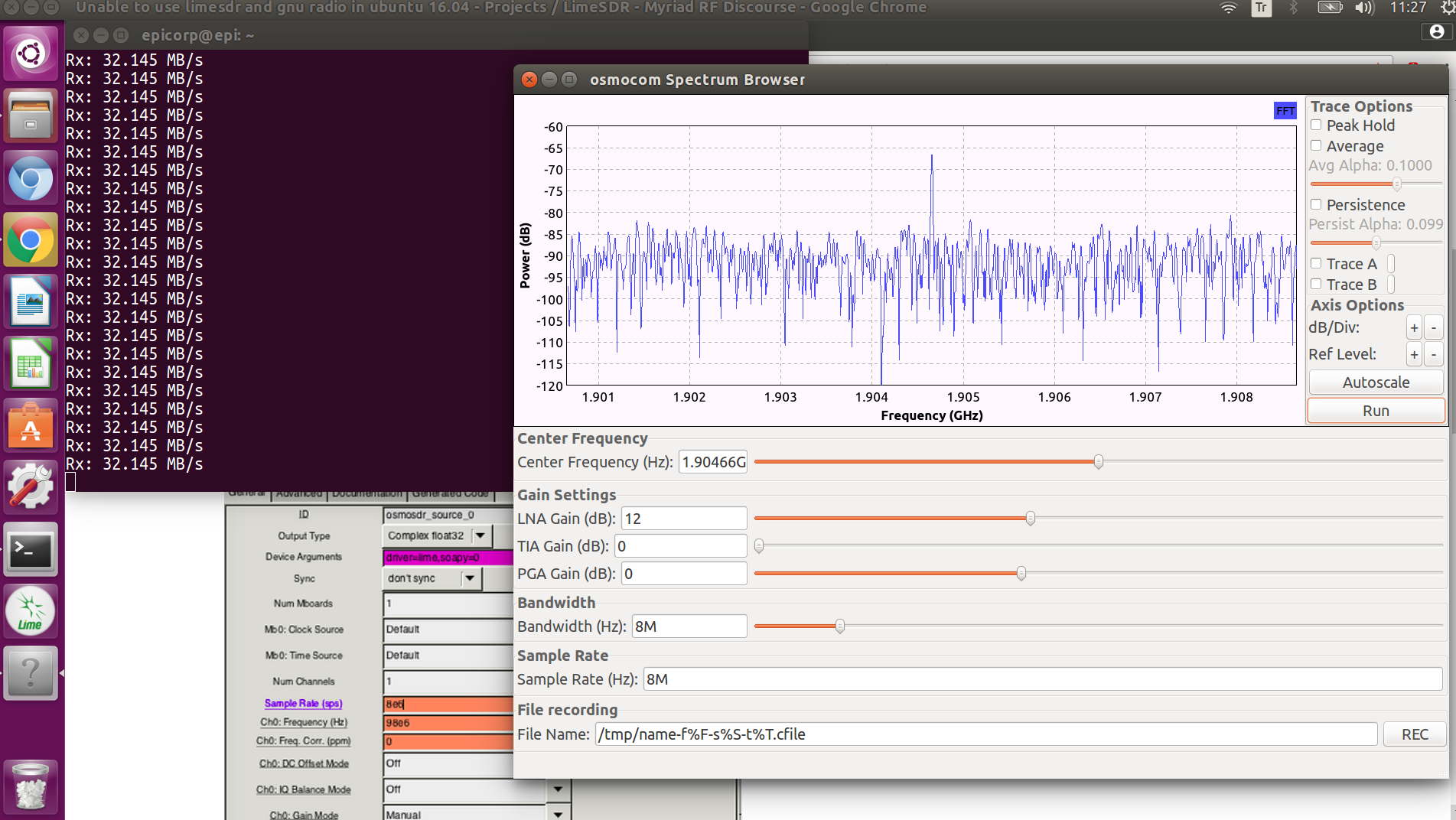This screenshot has height=820, width=1456.
Task: Expand the Ch0: IQ Balance Mode dropdown
Action: [558, 789]
